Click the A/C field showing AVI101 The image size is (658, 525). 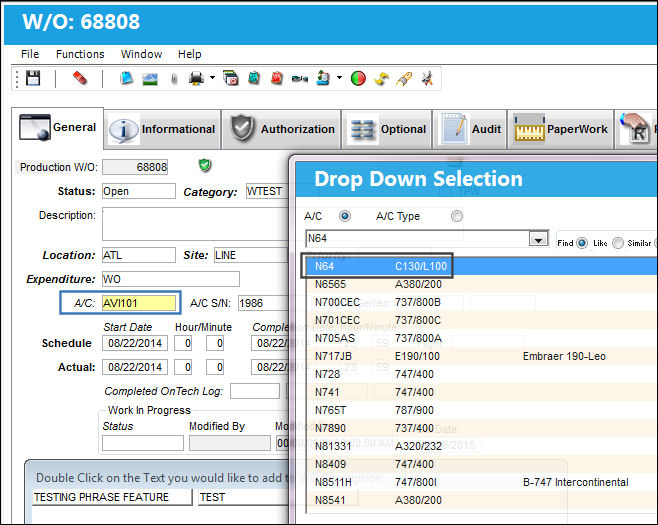139,303
